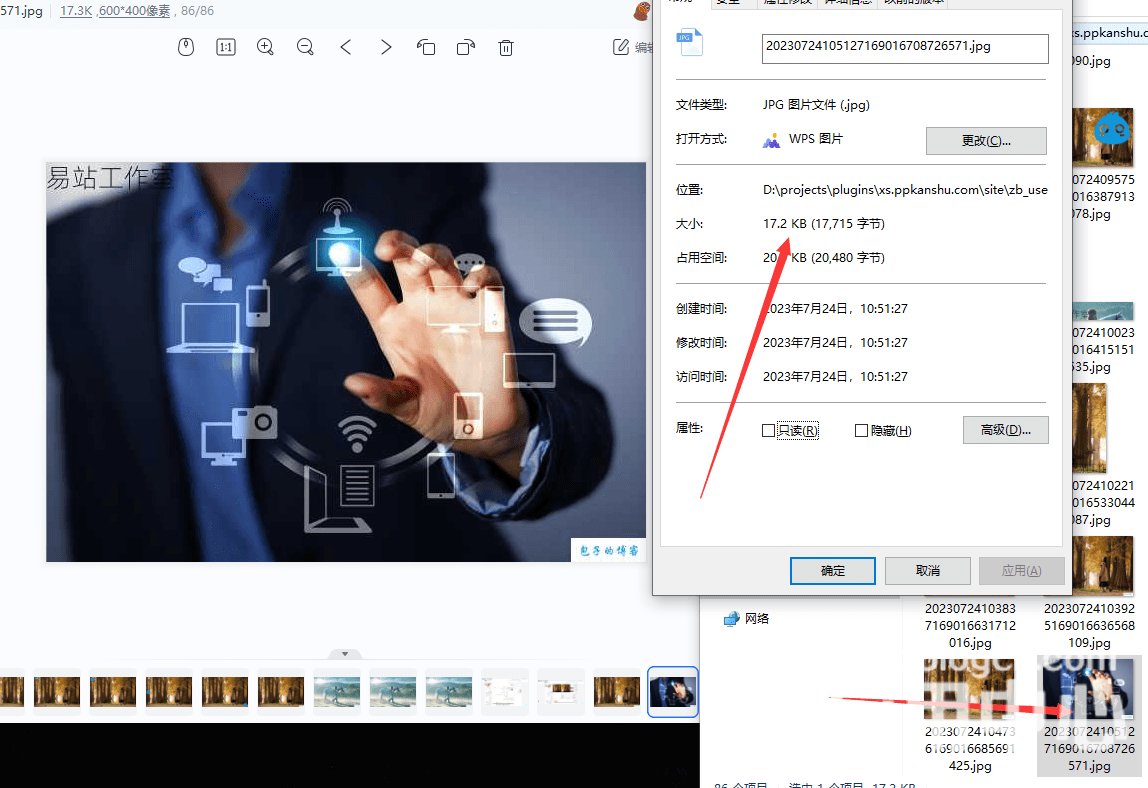Go to the next image arrow
The width and height of the screenshot is (1148, 788).
click(386, 48)
